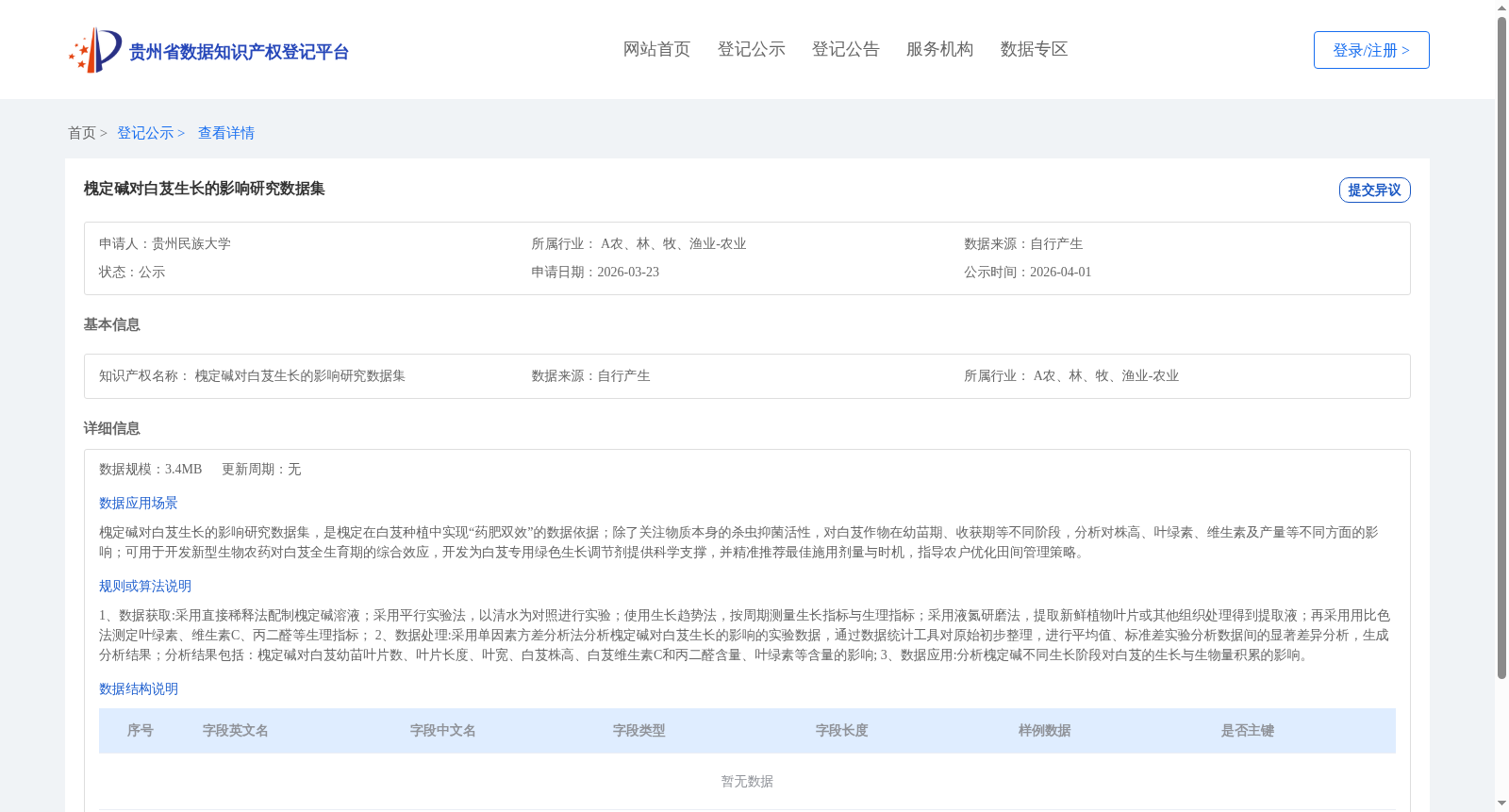
Task: Click the 字段类型 column header
Action: pyautogui.click(x=639, y=730)
